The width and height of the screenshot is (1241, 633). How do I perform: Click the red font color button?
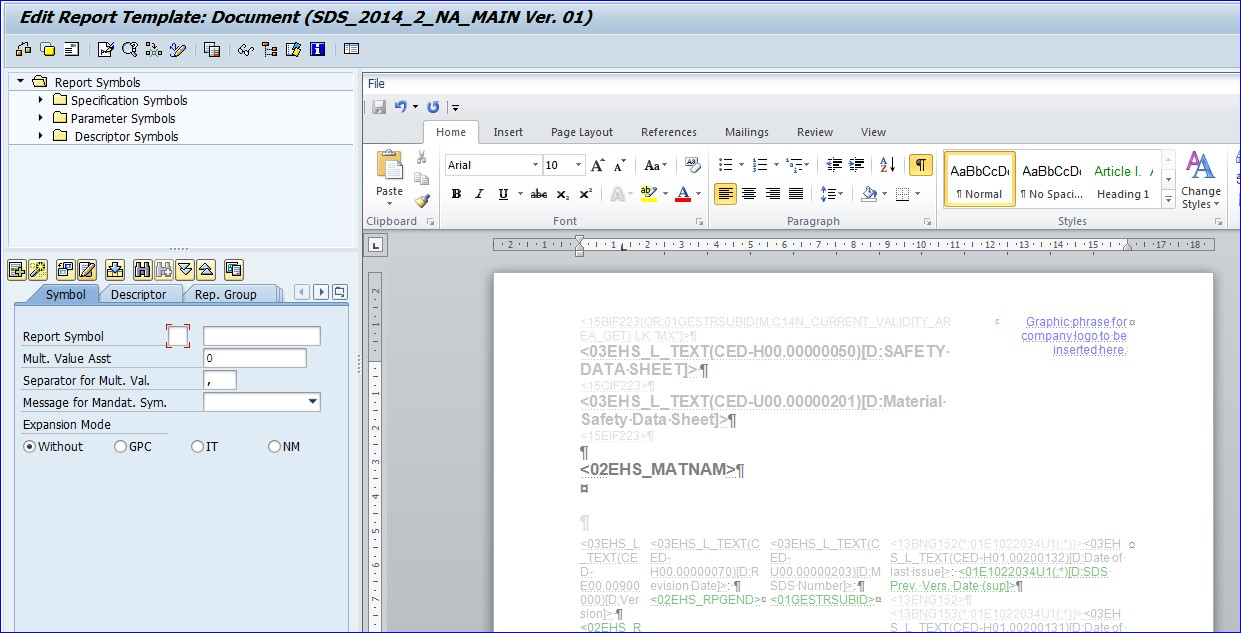pyautogui.click(x=683, y=194)
